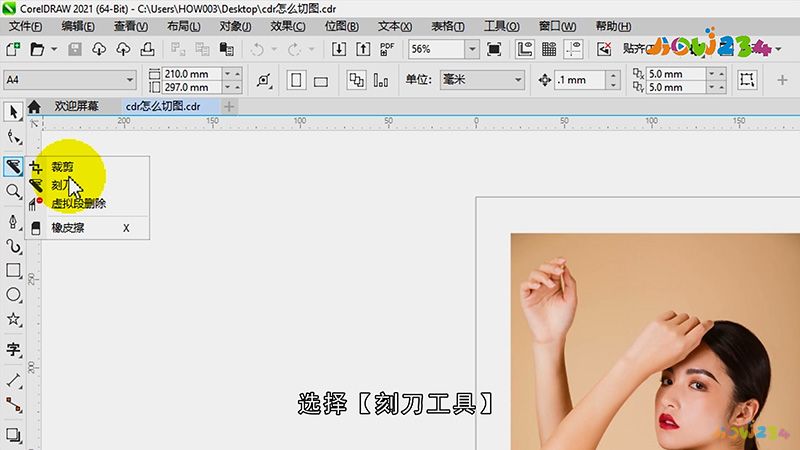Click the Redo arrow
Image resolution: width=800 pixels, height=450 pixels.
294,49
